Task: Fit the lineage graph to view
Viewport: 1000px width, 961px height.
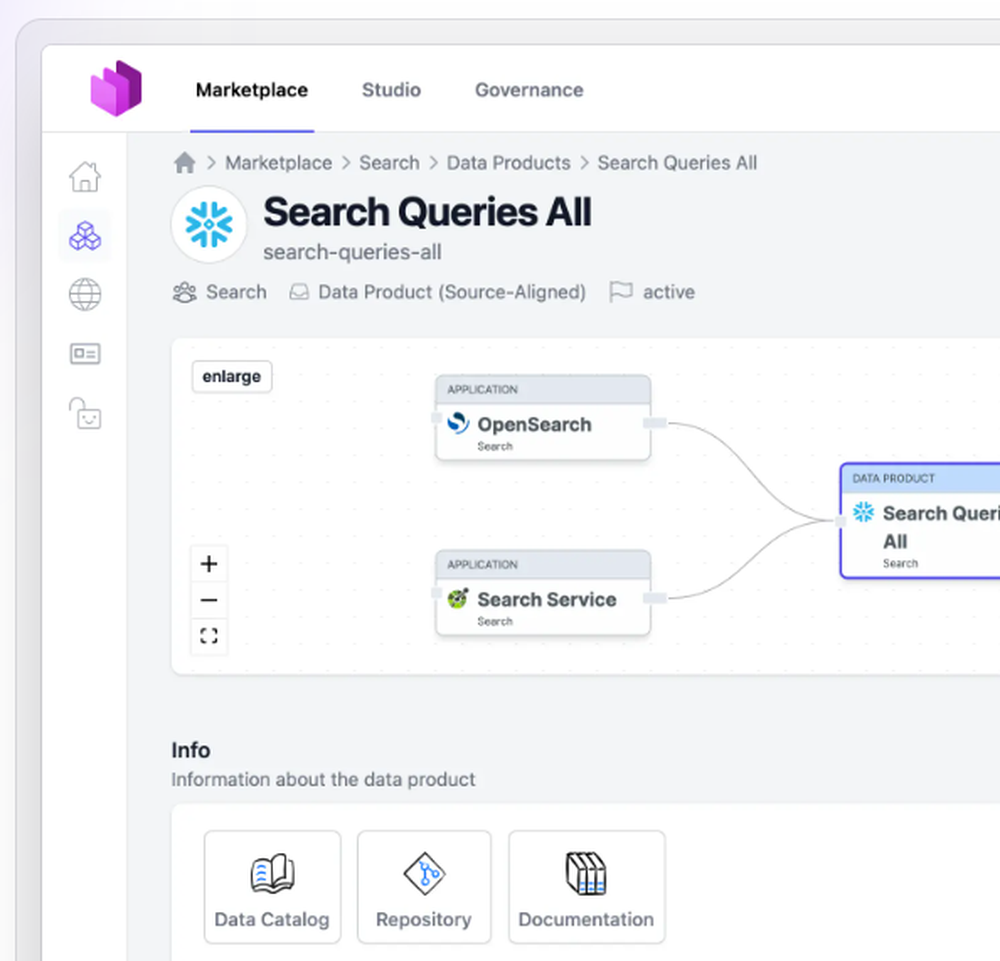Action: (209, 636)
